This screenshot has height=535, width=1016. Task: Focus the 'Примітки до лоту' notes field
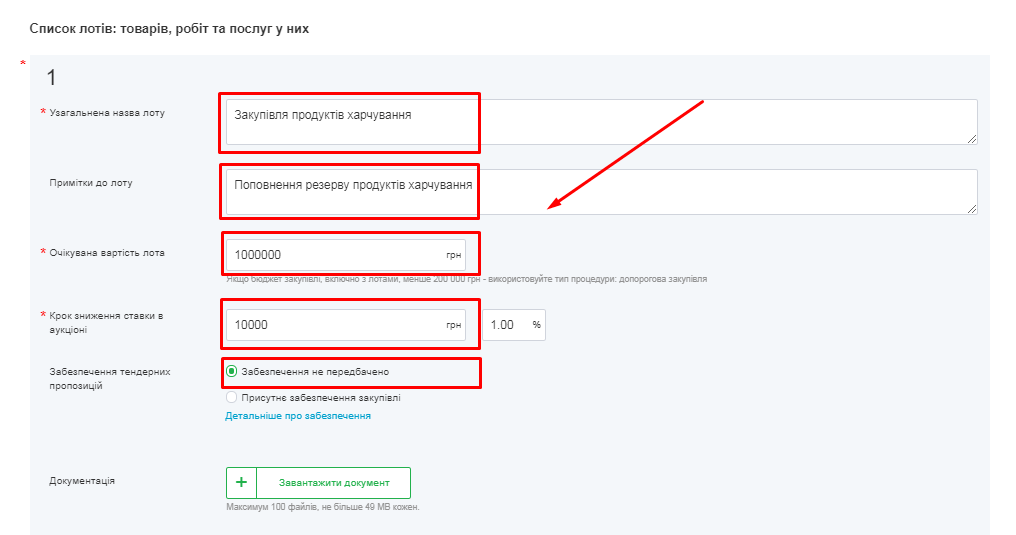coord(600,191)
